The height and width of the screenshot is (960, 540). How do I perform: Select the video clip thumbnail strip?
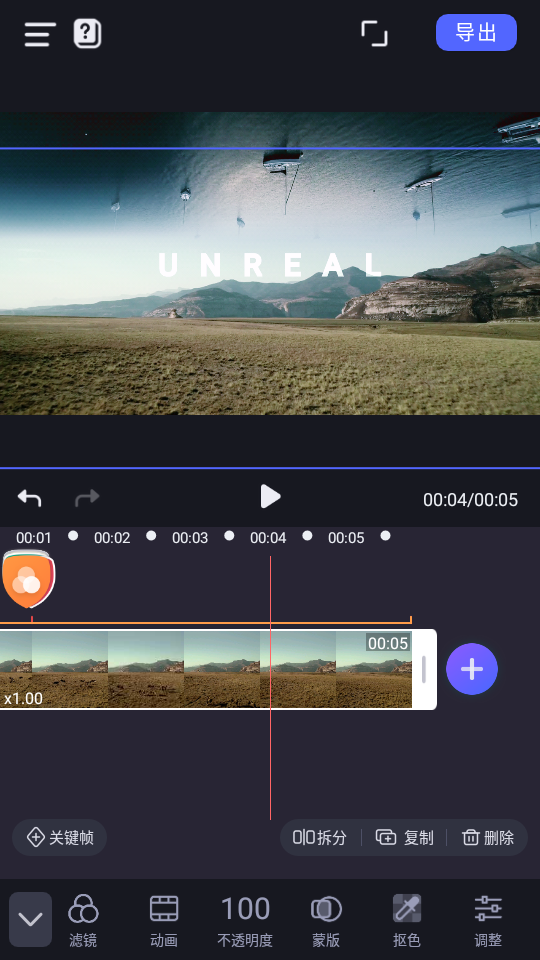click(x=206, y=669)
